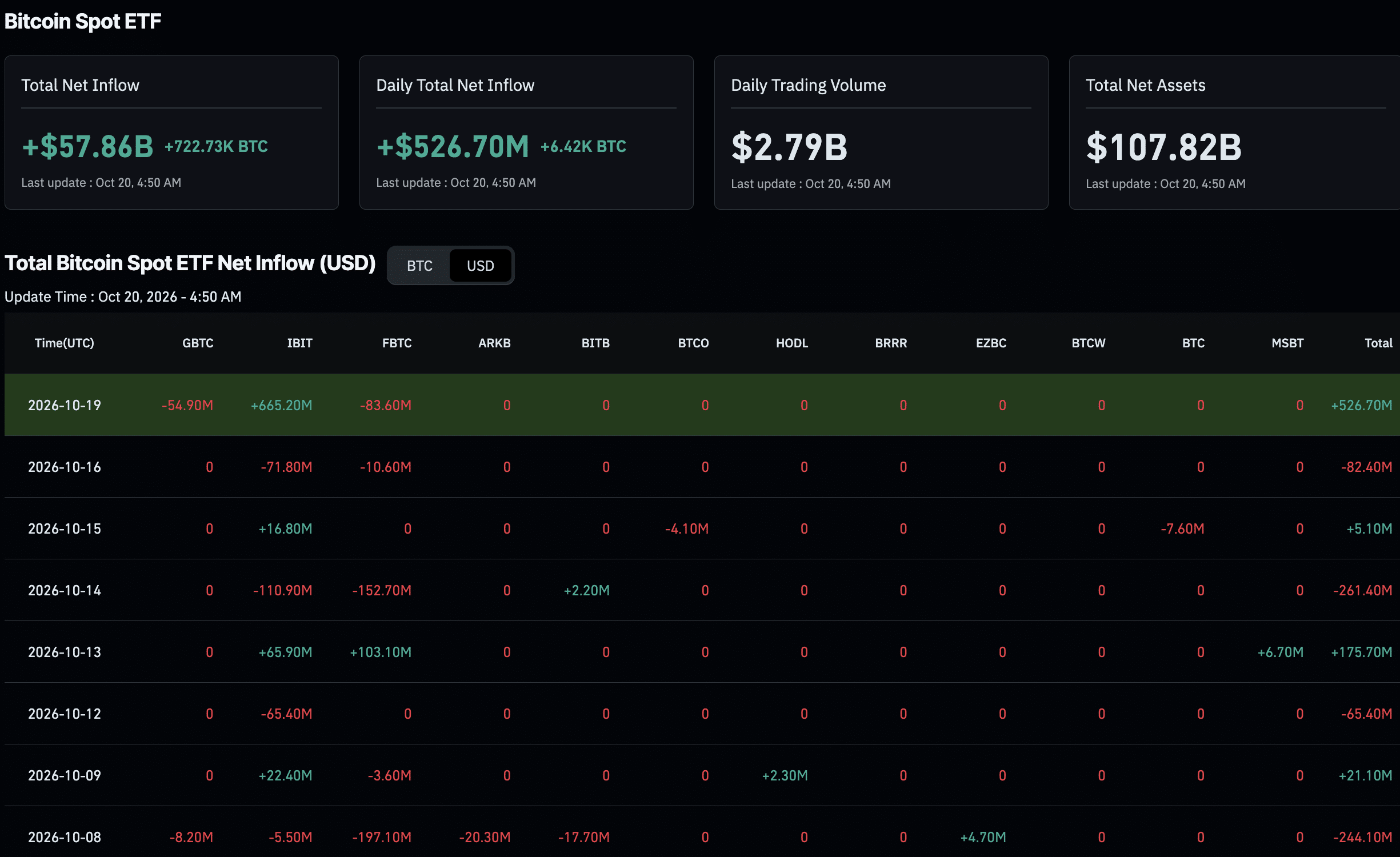This screenshot has height=857, width=1400.
Task: Click the BTCW column header
Action: click(1089, 343)
